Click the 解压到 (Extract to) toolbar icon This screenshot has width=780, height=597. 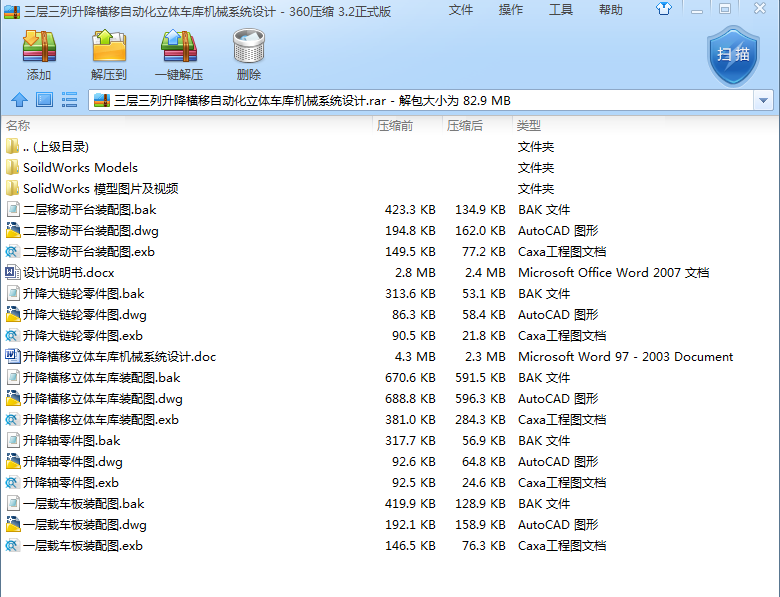(x=109, y=46)
